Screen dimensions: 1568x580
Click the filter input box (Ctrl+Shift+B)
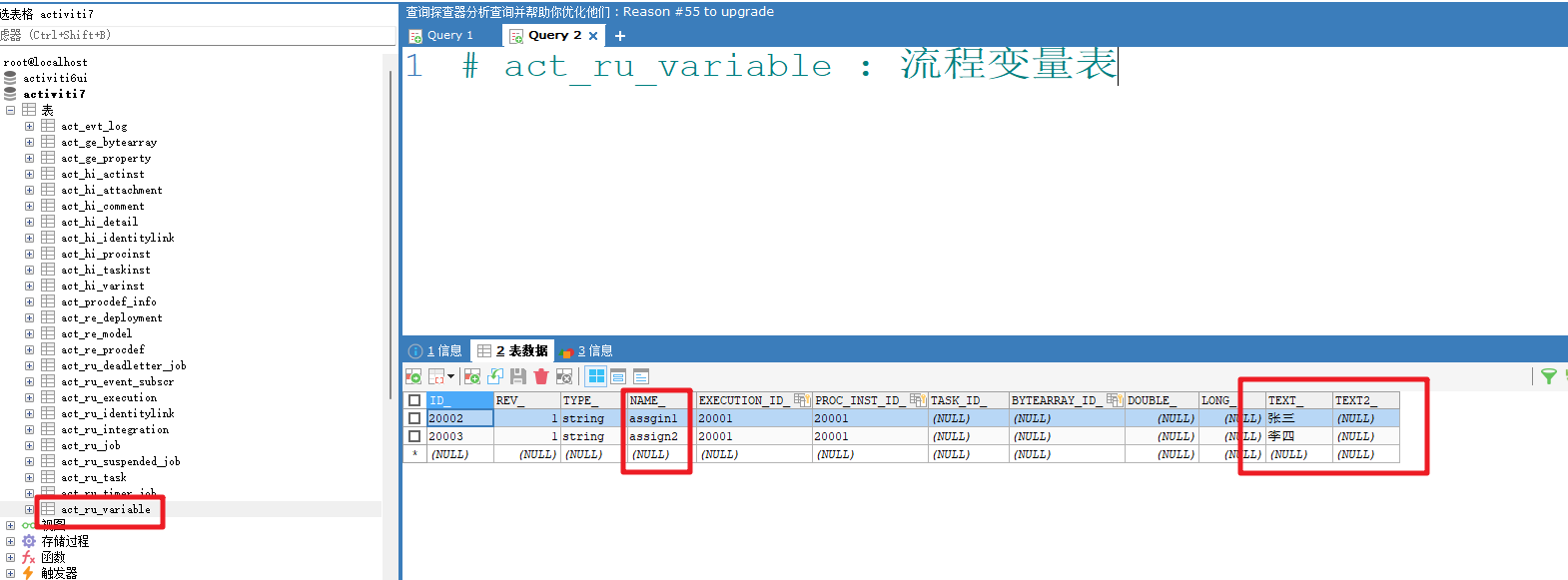[200, 35]
